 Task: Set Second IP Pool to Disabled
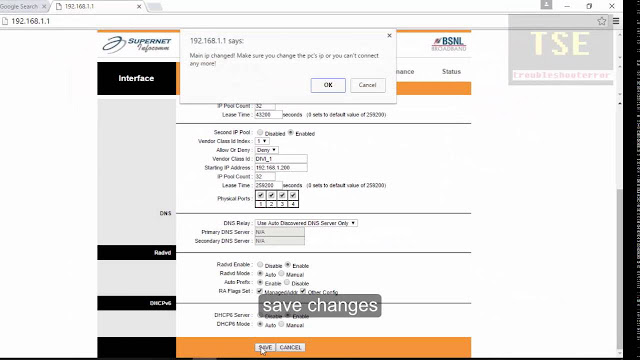point(260,132)
